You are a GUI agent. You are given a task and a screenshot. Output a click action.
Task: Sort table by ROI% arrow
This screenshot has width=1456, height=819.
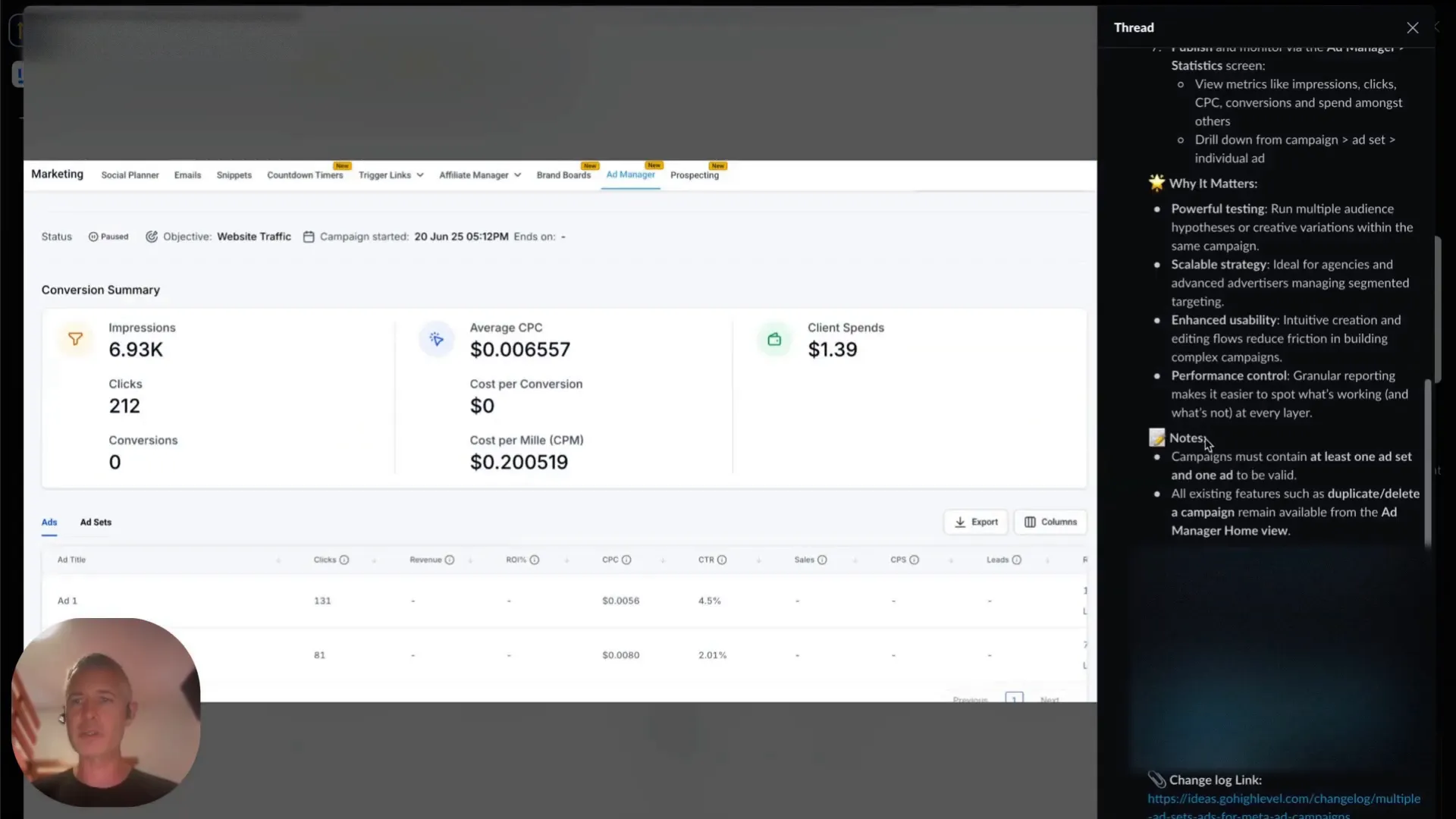tap(566, 560)
